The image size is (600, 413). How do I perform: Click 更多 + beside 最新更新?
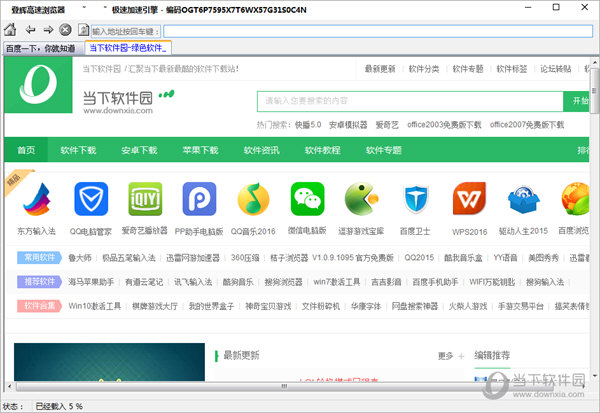pos(451,356)
